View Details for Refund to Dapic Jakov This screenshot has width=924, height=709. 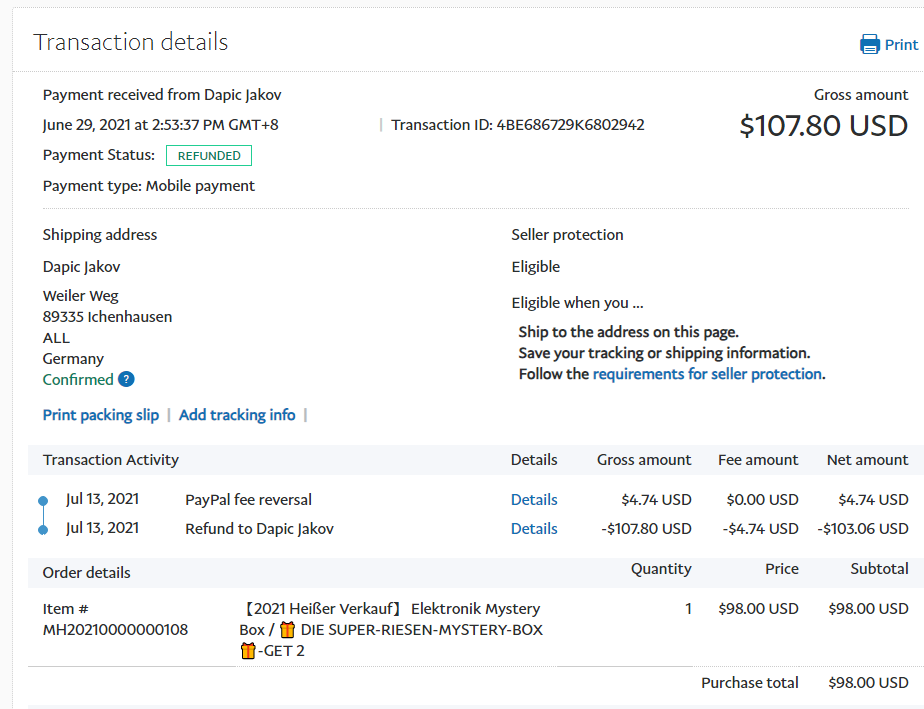point(534,529)
